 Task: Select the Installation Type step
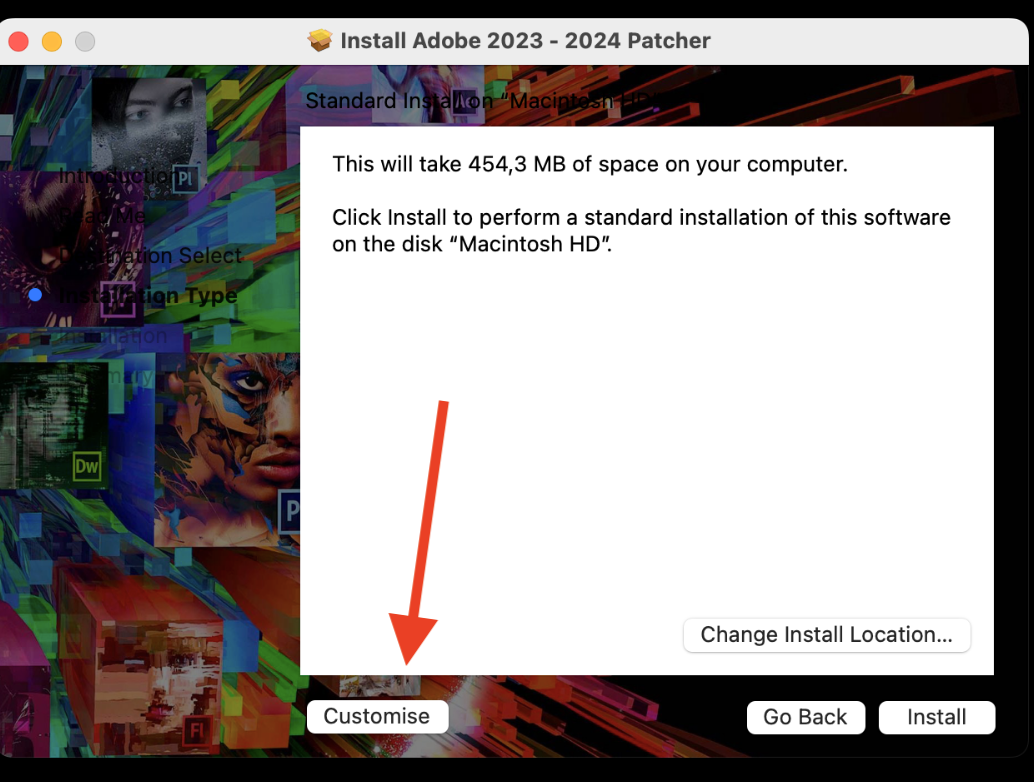148,295
